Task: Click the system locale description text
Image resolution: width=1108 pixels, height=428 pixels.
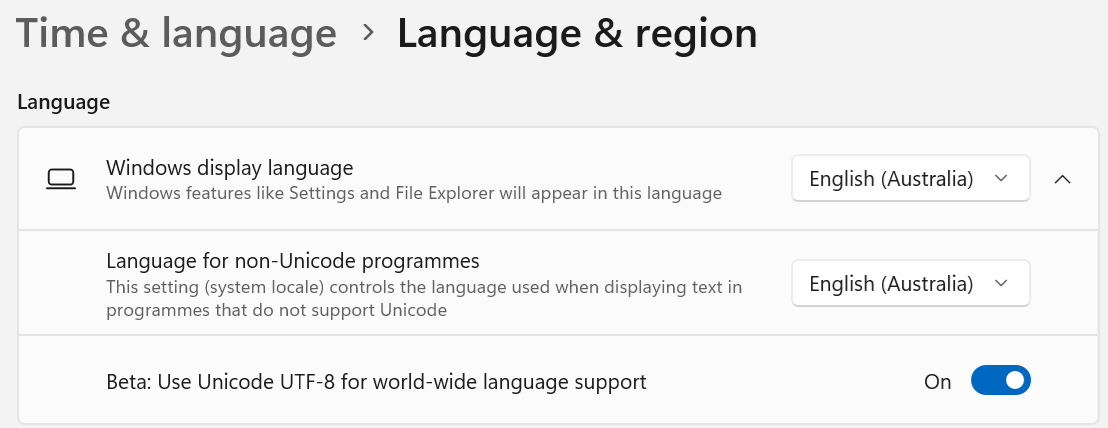Action: 424,299
